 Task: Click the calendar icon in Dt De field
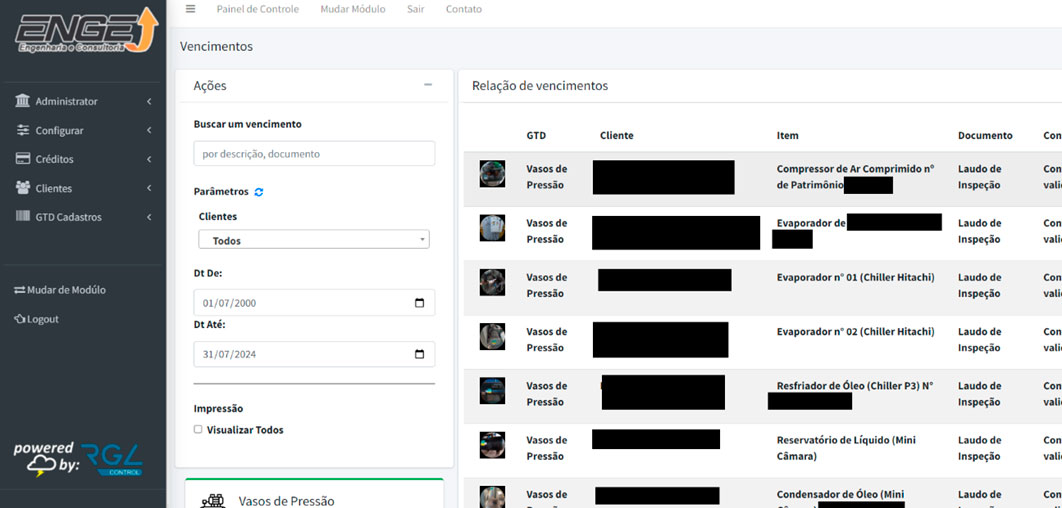pos(419,303)
